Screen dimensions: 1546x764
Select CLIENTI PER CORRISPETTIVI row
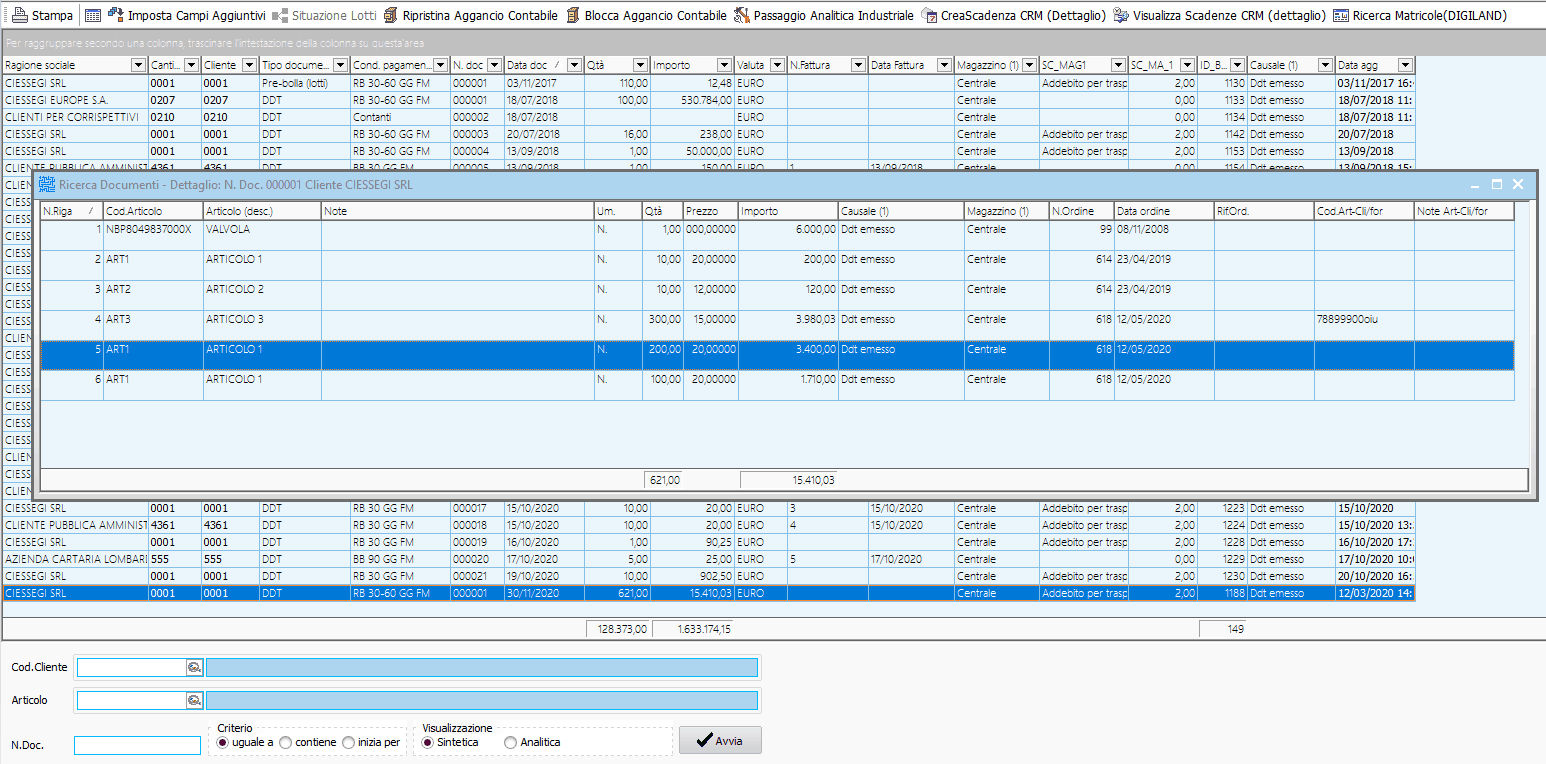point(708,117)
